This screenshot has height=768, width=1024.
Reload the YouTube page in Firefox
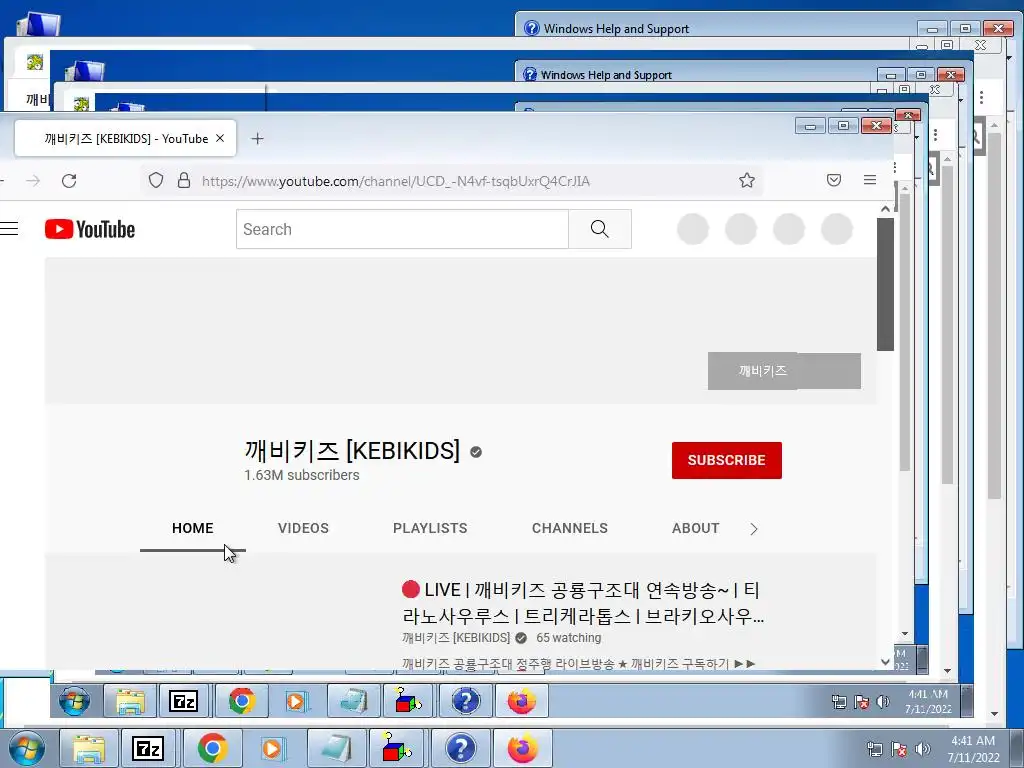[x=69, y=181]
